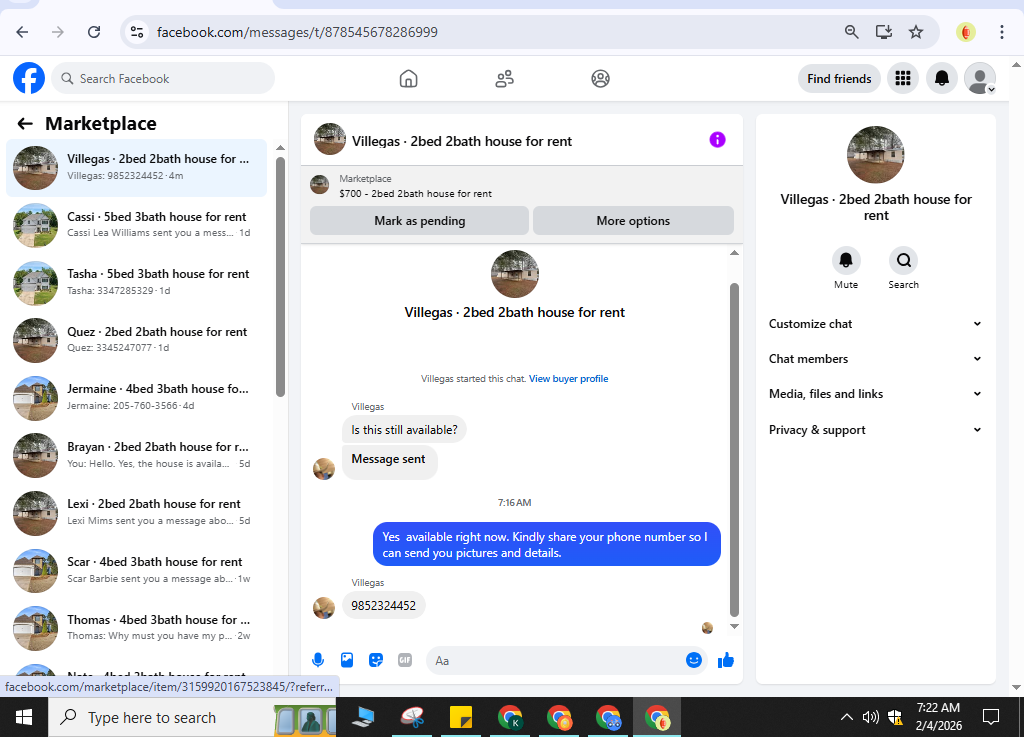Open the Windows Start menu
Viewport: 1024px width, 737px height.
[24, 717]
